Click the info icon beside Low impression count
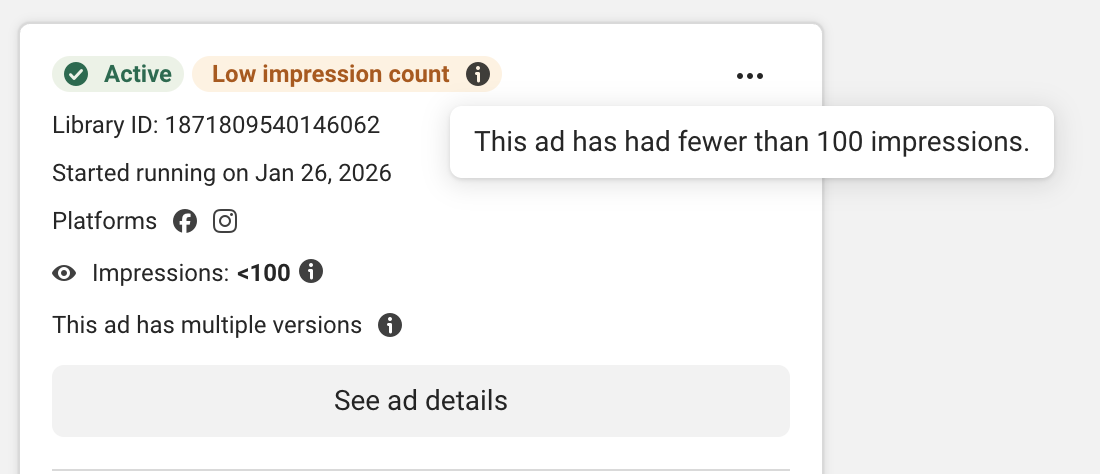This screenshot has height=474, width=1100. [478, 74]
